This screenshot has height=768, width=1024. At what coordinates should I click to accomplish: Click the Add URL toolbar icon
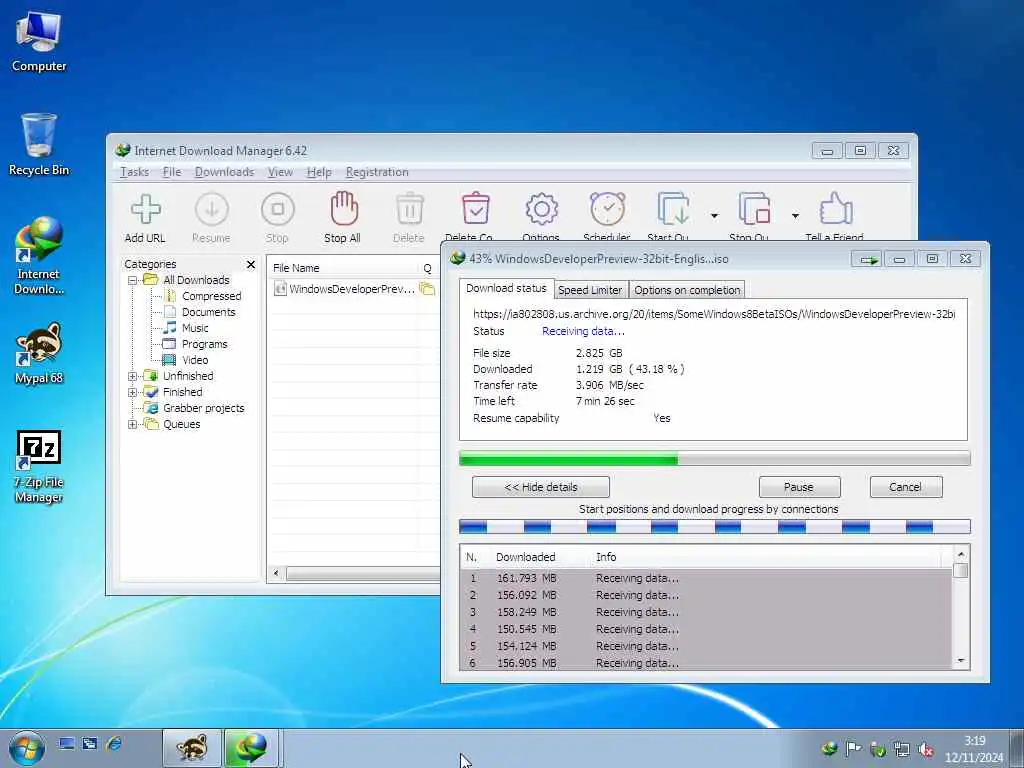coord(145,218)
